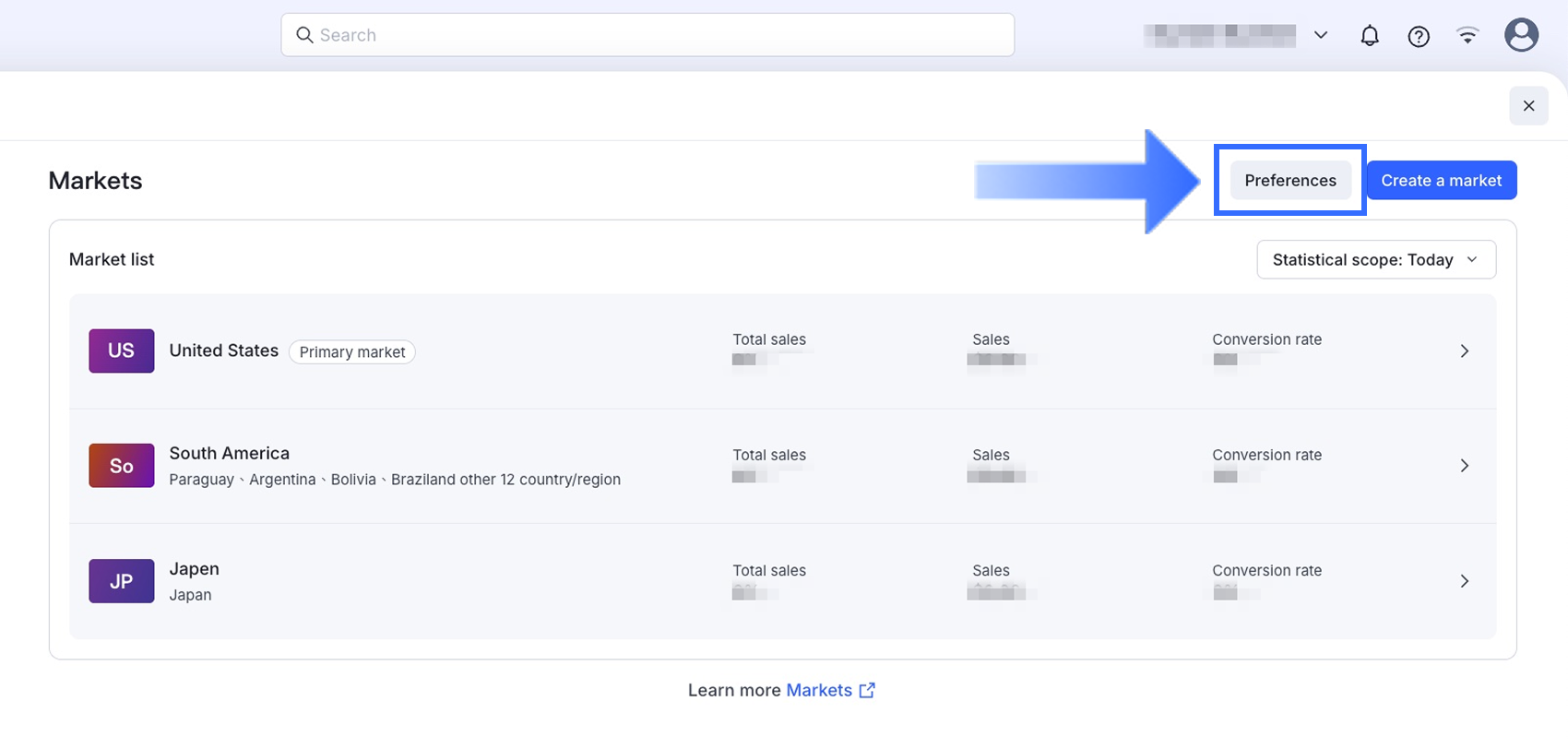Expand United States market chevron
This screenshot has height=749, width=1568.
[1464, 351]
